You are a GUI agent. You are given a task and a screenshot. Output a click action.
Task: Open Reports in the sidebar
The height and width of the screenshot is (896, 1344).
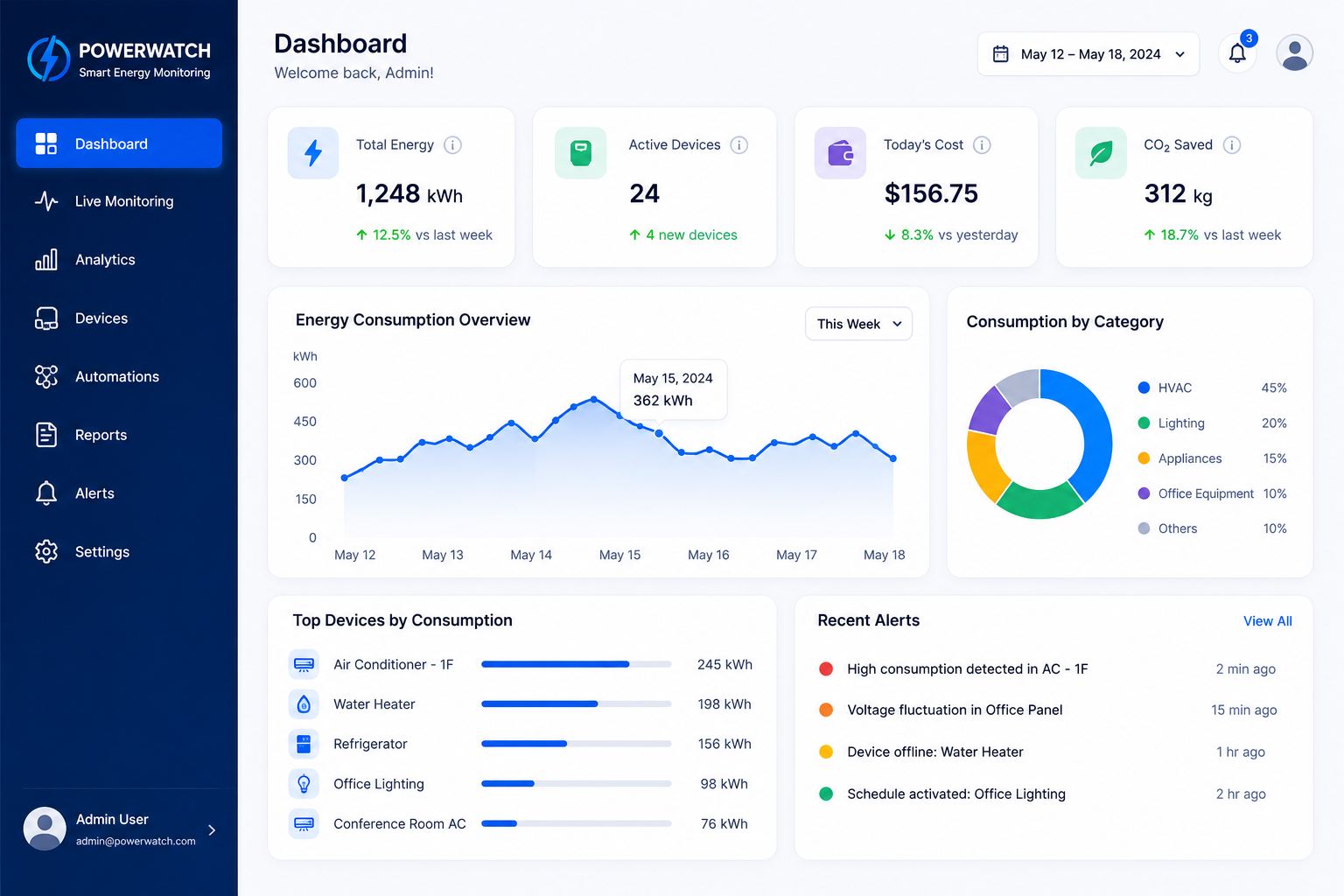(119, 435)
